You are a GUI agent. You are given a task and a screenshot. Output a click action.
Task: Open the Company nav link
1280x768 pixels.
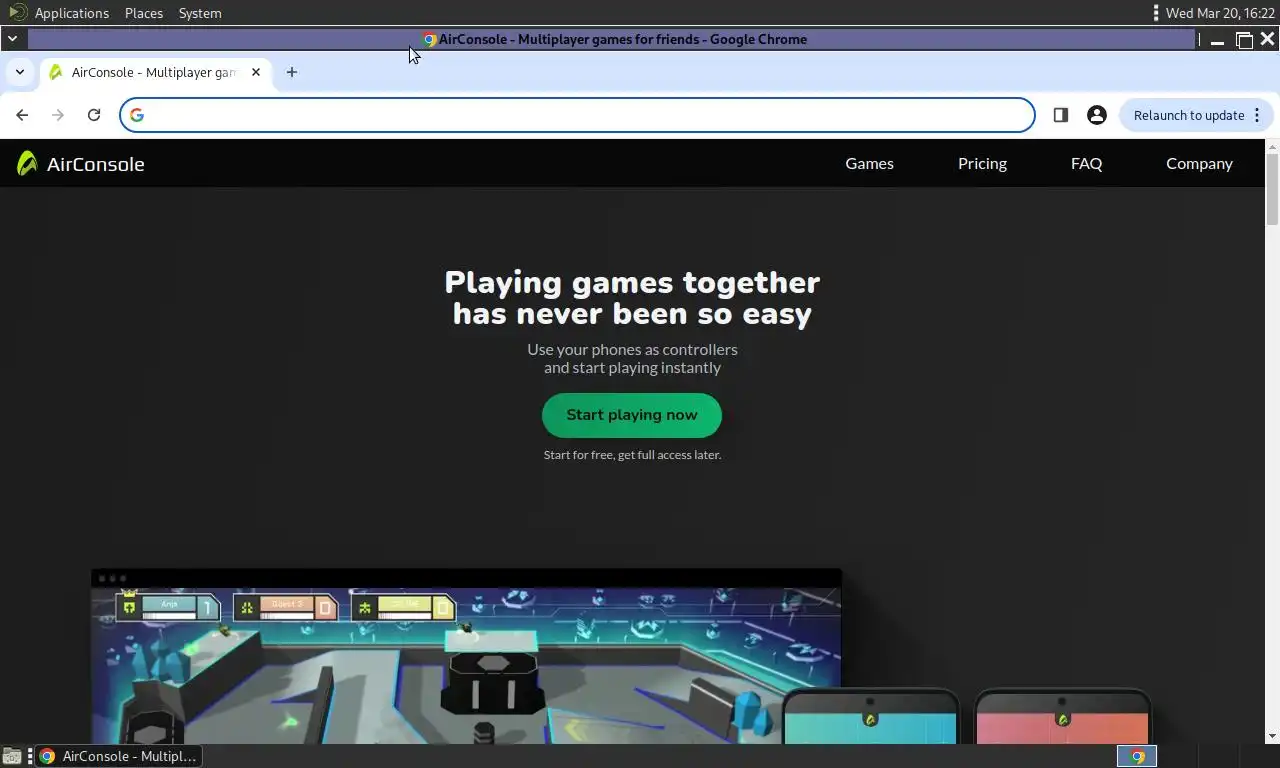(x=1199, y=163)
